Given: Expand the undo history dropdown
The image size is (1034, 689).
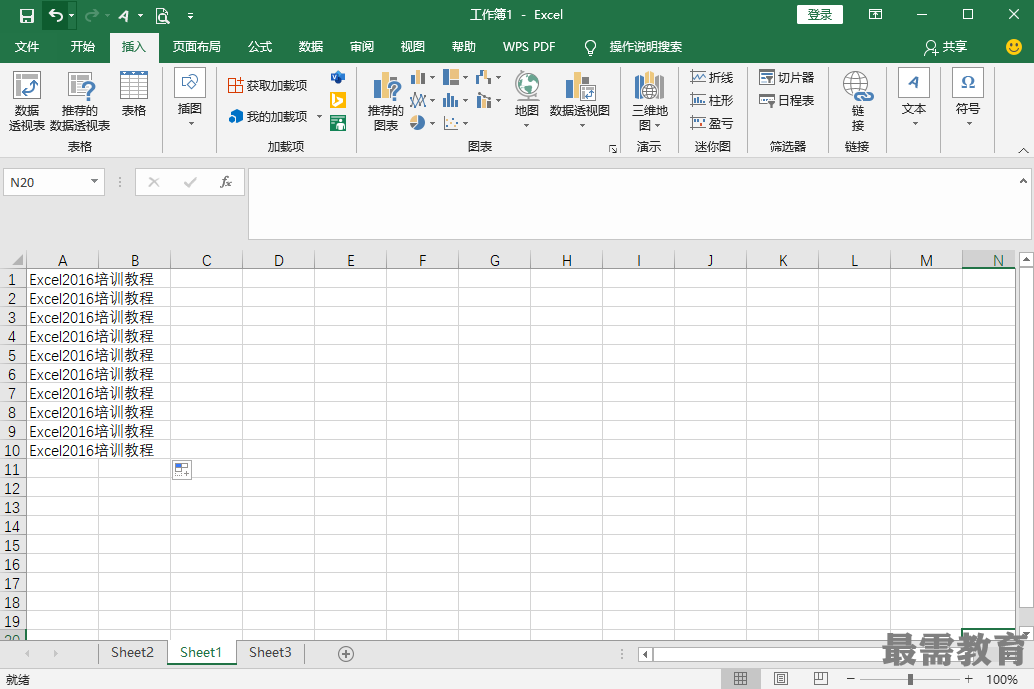Looking at the screenshot, I should [71, 15].
